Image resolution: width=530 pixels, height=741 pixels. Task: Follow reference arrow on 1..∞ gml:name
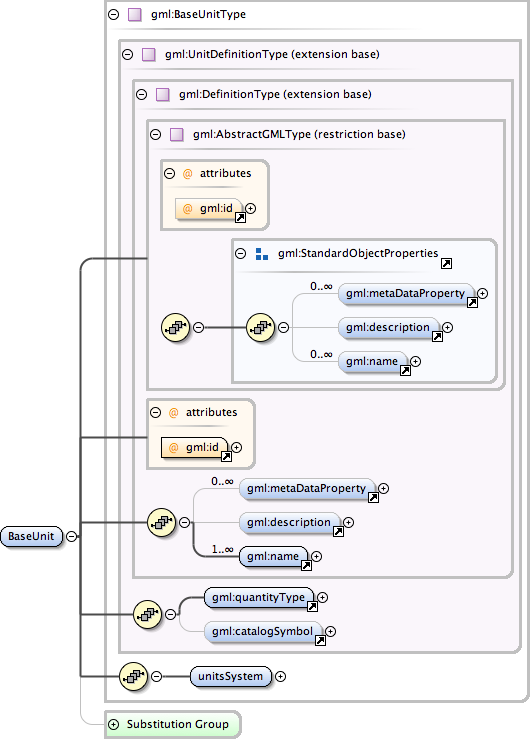click(307, 566)
